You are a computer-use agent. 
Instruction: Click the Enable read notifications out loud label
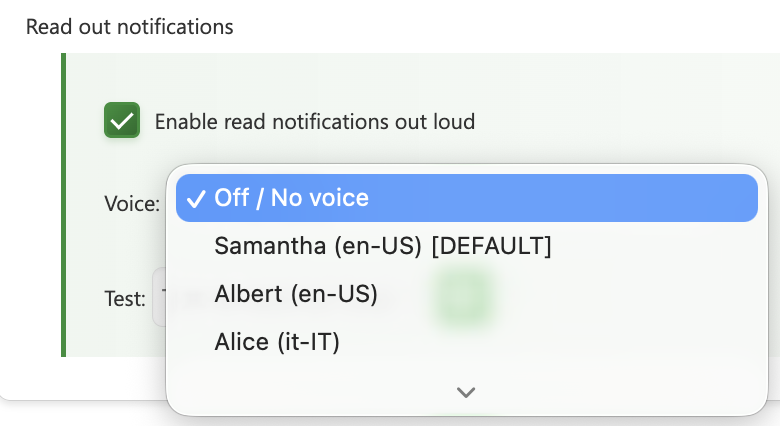click(x=314, y=123)
